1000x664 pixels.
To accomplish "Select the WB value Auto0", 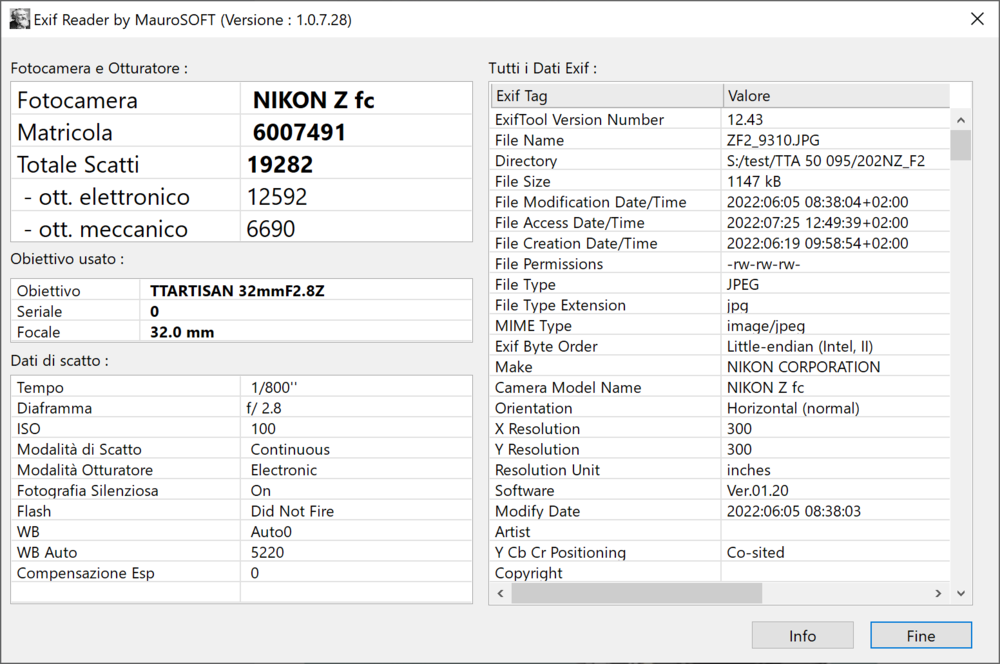I will pos(271,531).
